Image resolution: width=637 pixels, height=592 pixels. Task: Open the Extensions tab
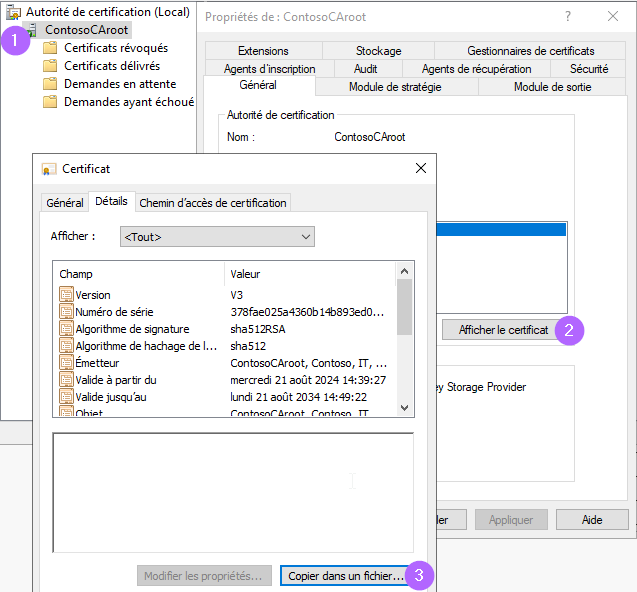(263, 51)
